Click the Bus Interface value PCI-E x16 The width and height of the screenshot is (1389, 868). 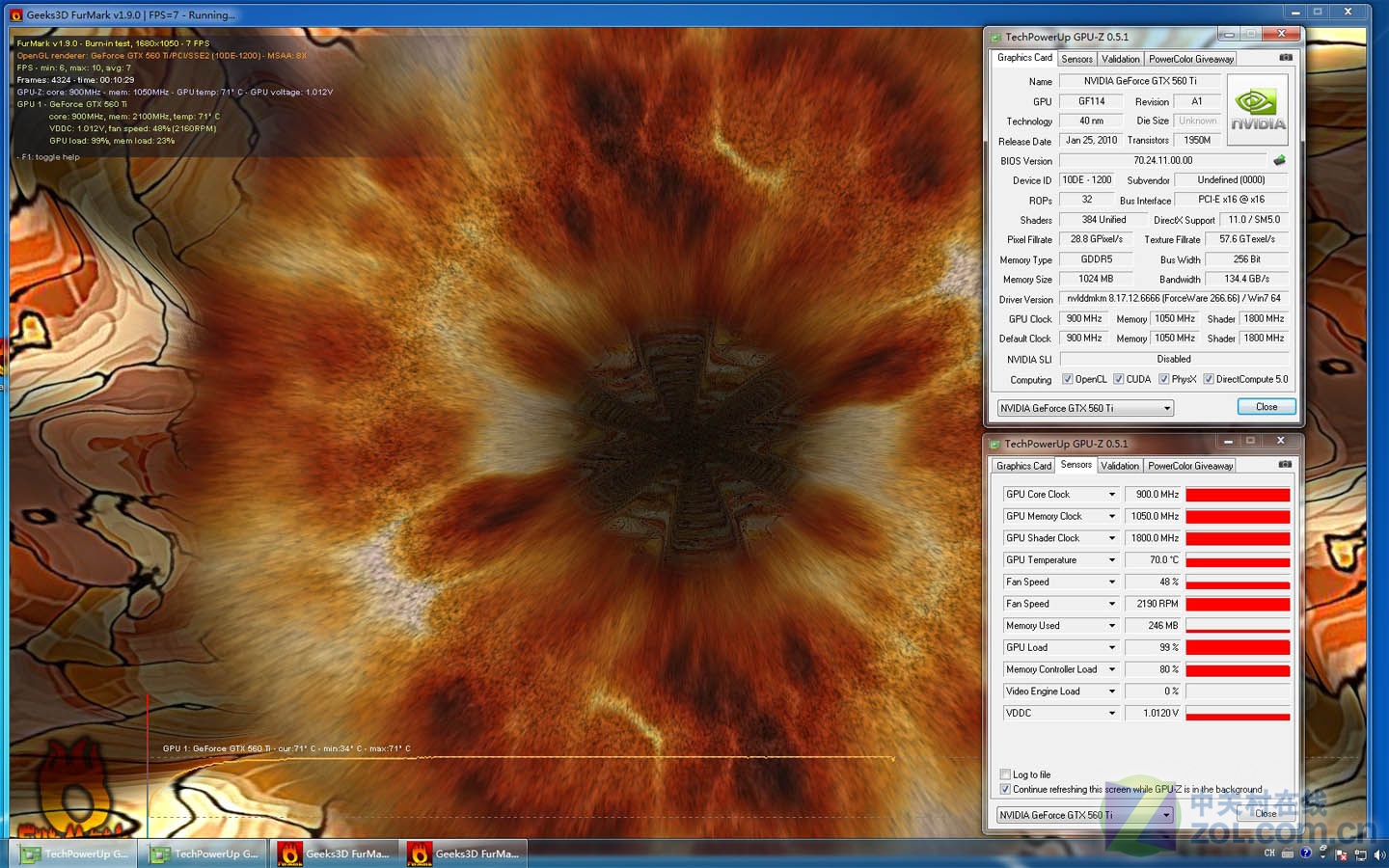tap(1231, 200)
